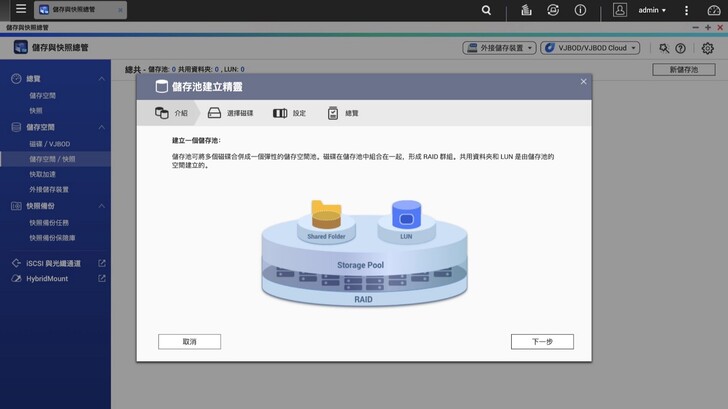Image resolution: width=728 pixels, height=409 pixels.
Task: Go to the 設定 wizard step
Action: coord(289,113)
